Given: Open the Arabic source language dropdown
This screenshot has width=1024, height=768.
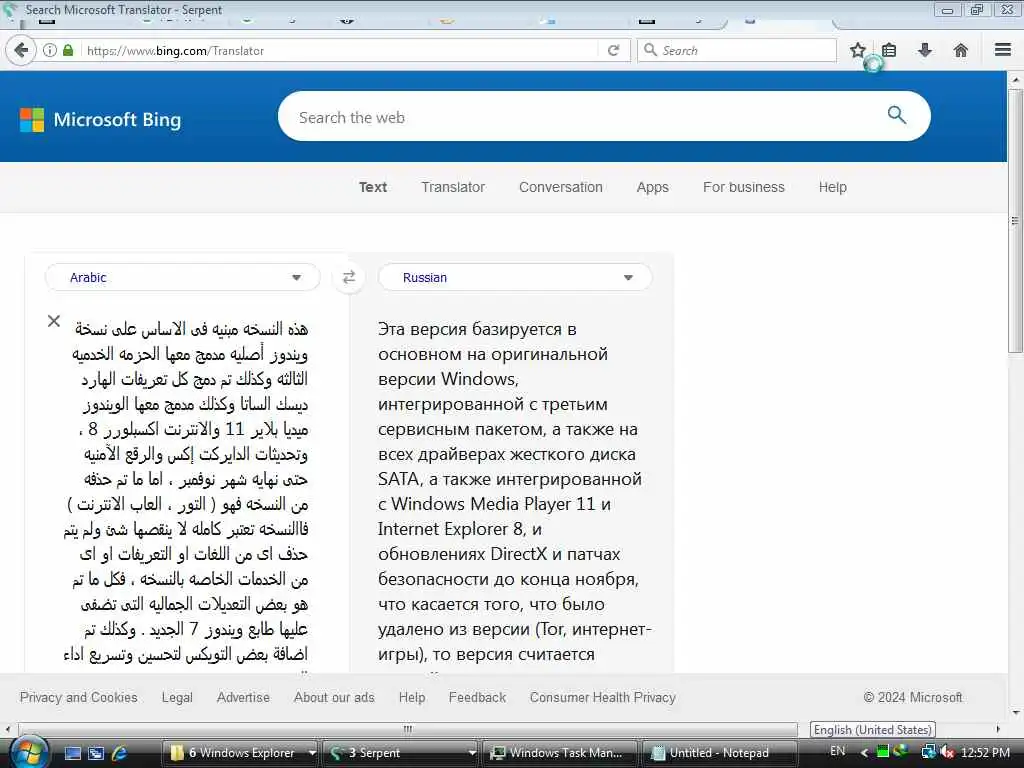Looking at the screenshot, I should (x=183, y=278).
